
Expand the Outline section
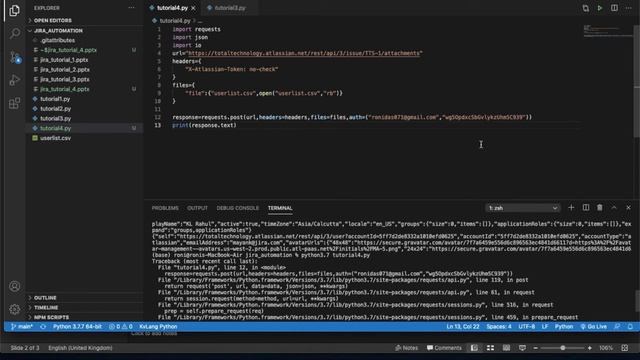coord(45,298)
